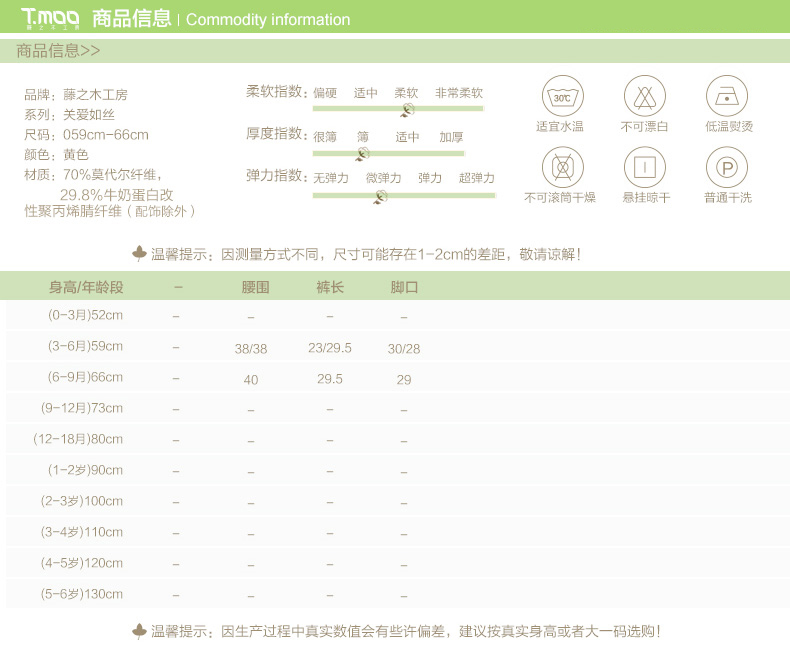Viewport: 790px width, 663px height.
Task: Click the leaf icon beside the measurement tip
Action: tap(140, 254)
